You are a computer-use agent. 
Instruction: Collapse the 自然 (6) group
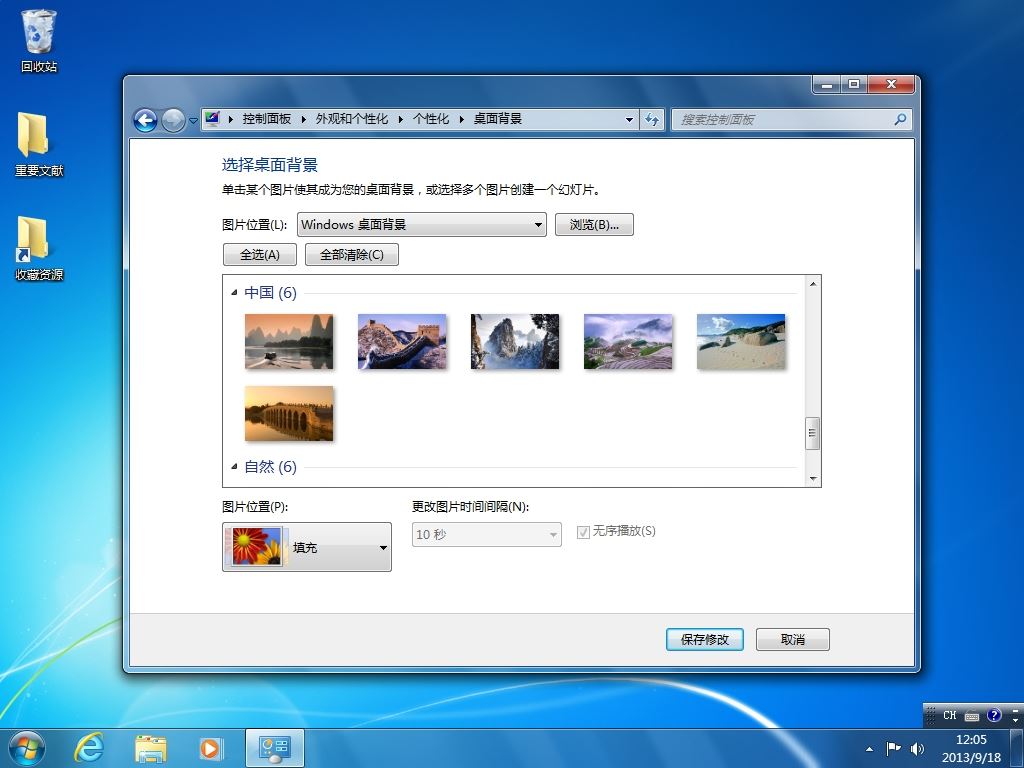(234, 466)
